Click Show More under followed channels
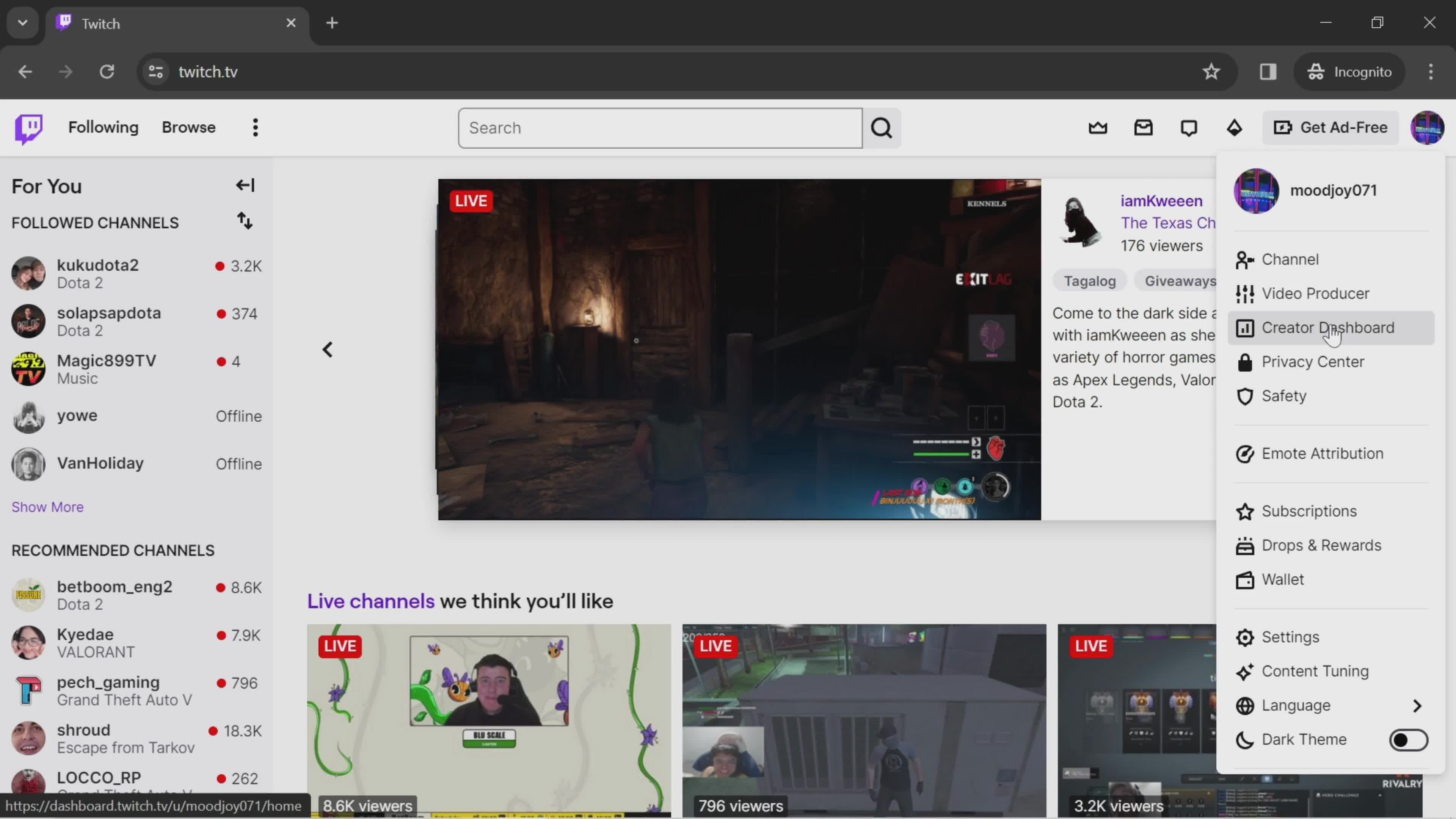 pos(47,507)
